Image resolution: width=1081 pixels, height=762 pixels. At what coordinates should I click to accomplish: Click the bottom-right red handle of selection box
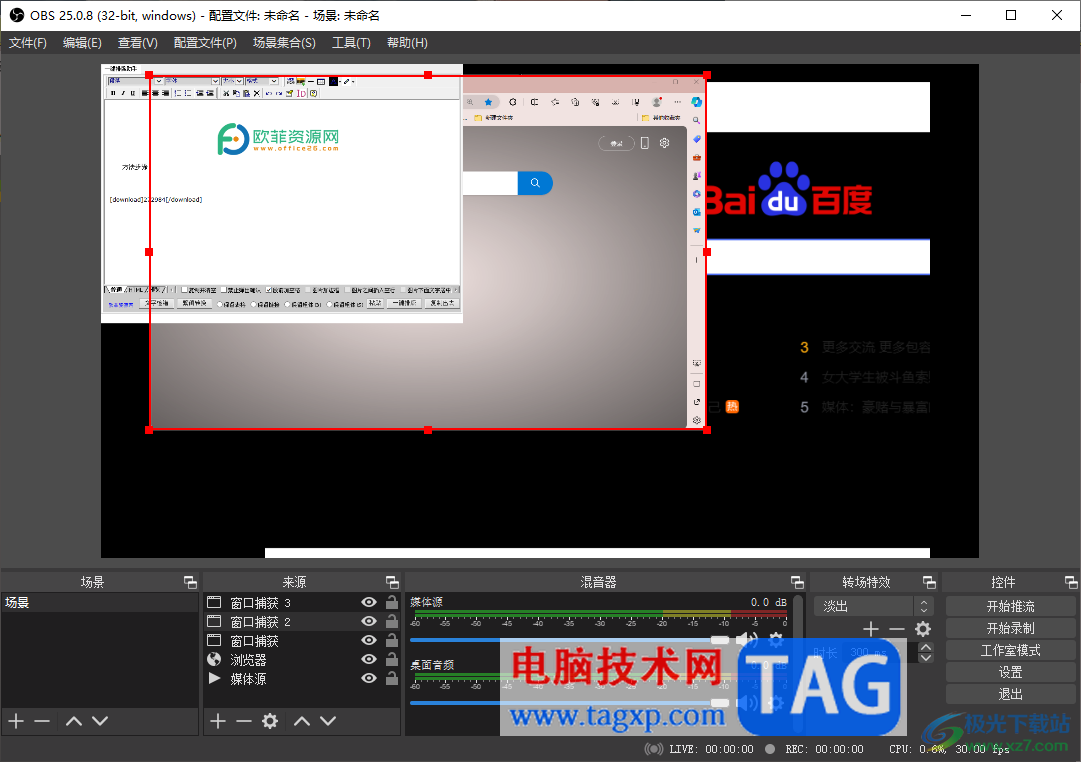[707, 430]
